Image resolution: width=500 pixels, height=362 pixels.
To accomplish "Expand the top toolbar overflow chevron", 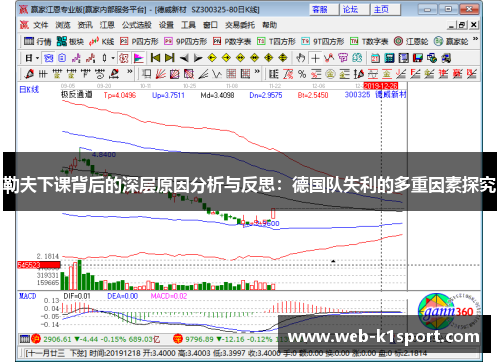I will tap(475, 39).
